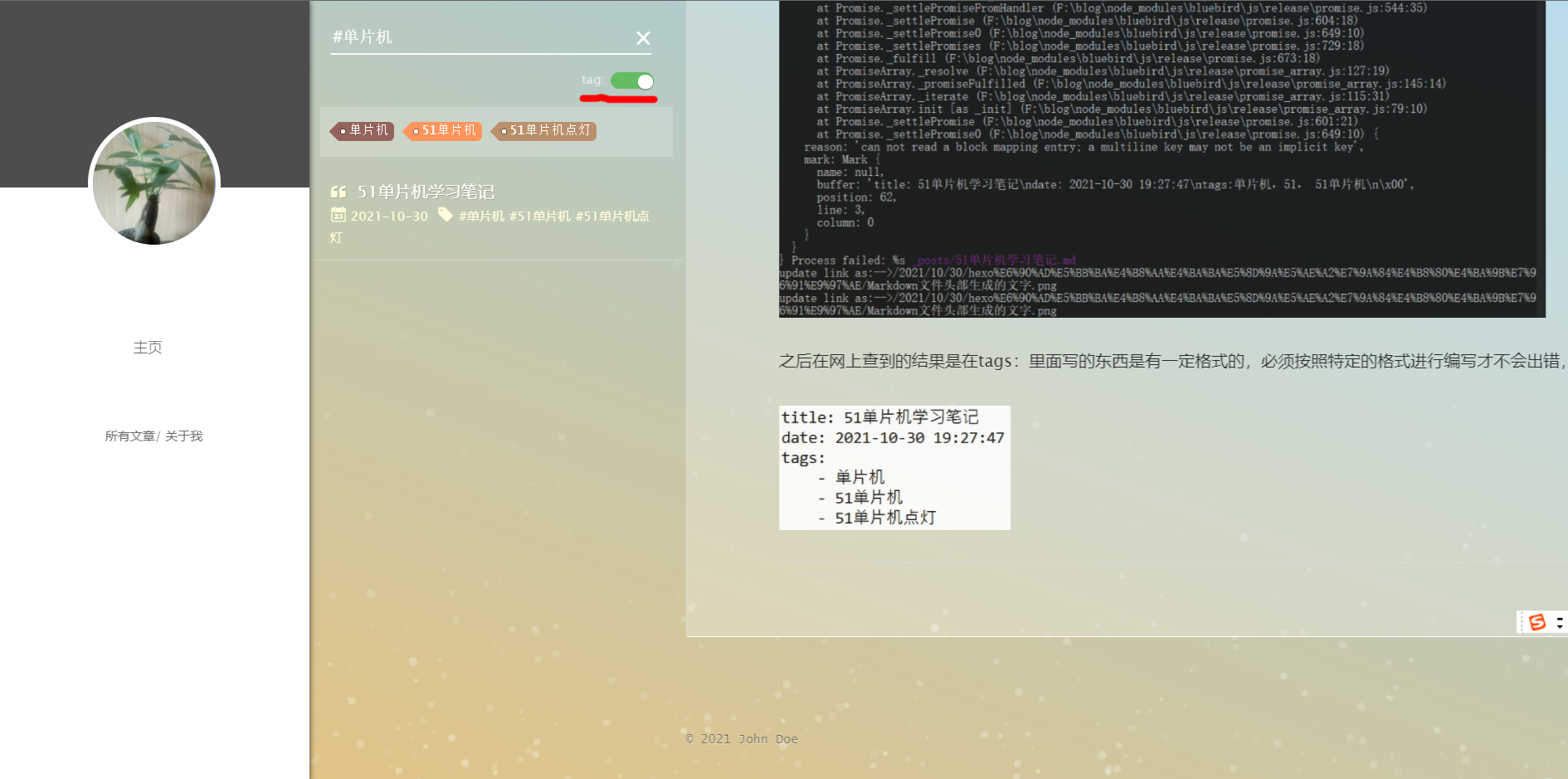Click the #单片机 hashtag under the article title

click(482, 216)
